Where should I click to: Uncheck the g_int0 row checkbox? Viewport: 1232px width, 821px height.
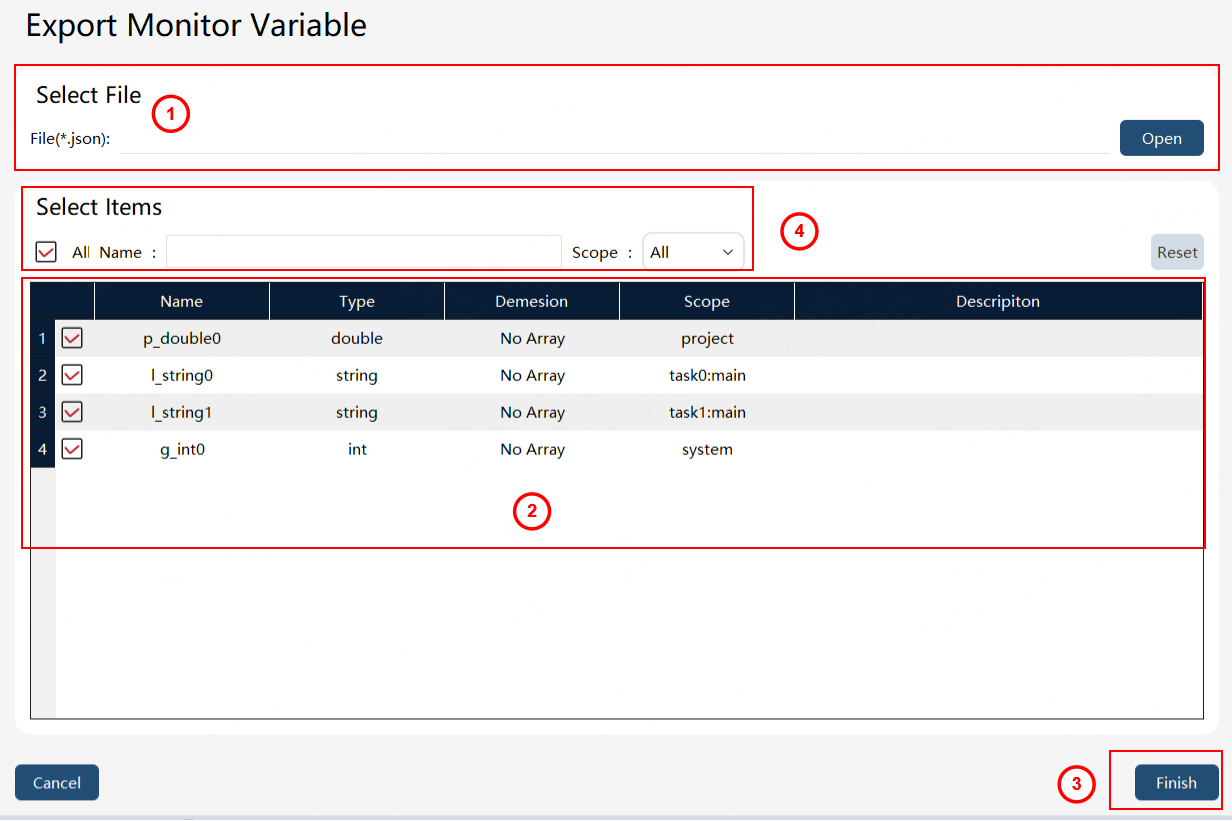point(72,449)
